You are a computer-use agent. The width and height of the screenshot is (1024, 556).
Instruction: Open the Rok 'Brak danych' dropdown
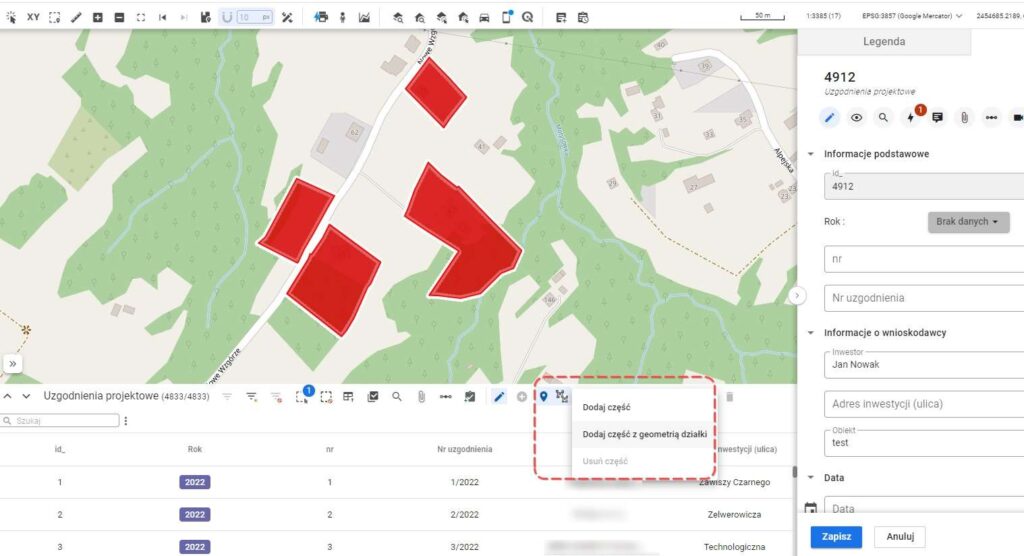(x=967, y=222)
